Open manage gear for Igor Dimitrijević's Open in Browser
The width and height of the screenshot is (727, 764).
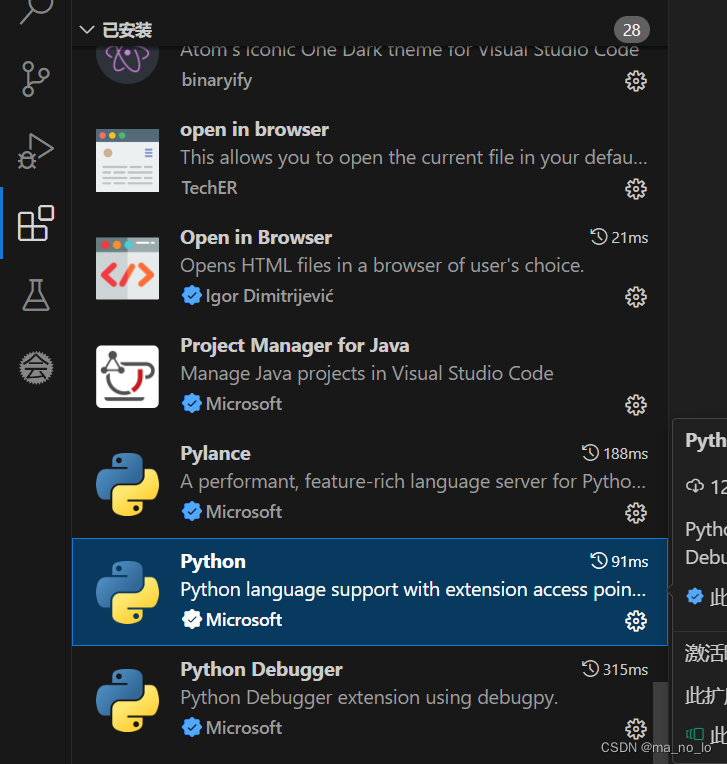[636, 297]
